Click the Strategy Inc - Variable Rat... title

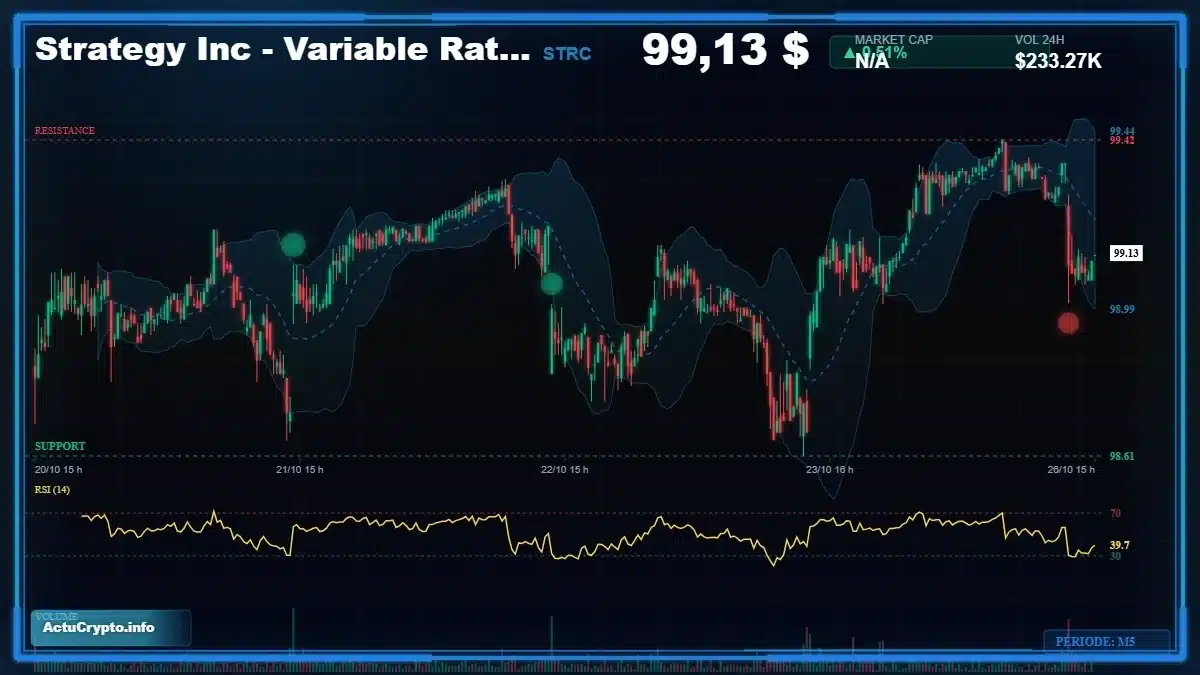[x=283, y=50]
